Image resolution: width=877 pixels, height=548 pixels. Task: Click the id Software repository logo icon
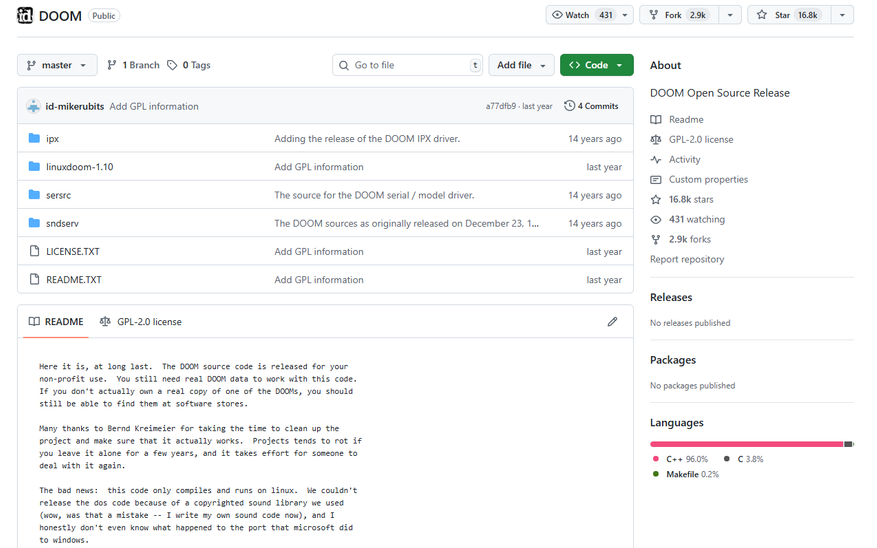25,16
